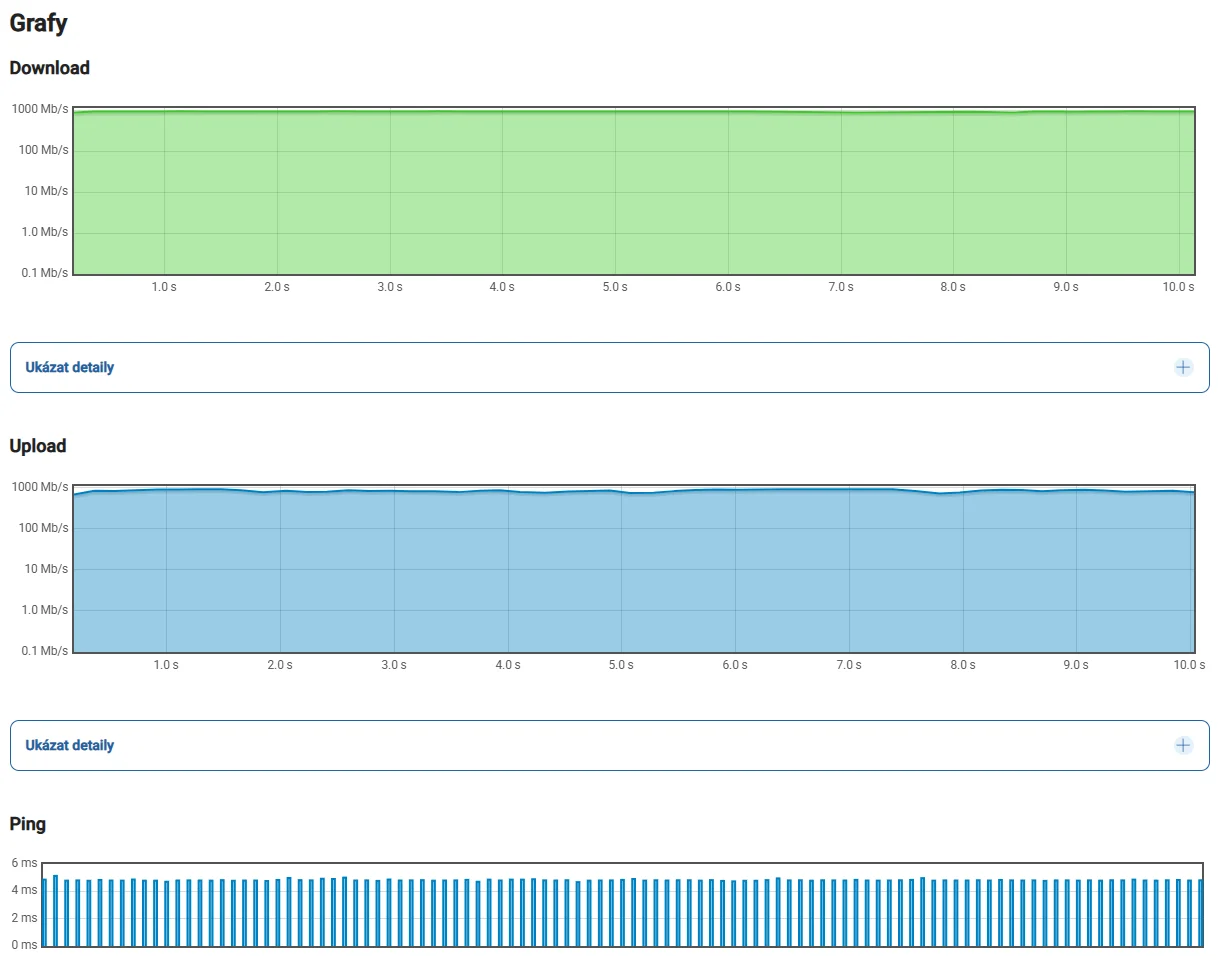The height and width of the screenshot is (966, 1218).
Task: Open "Ukázat detaily" under Upload graph
Action: point(609,746)
